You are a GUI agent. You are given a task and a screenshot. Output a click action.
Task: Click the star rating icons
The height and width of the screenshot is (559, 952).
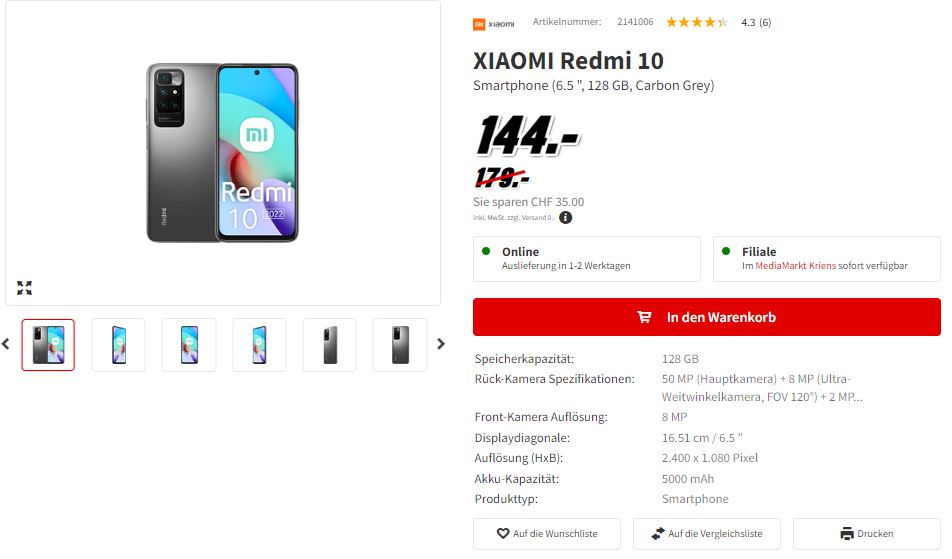[696, 22]
